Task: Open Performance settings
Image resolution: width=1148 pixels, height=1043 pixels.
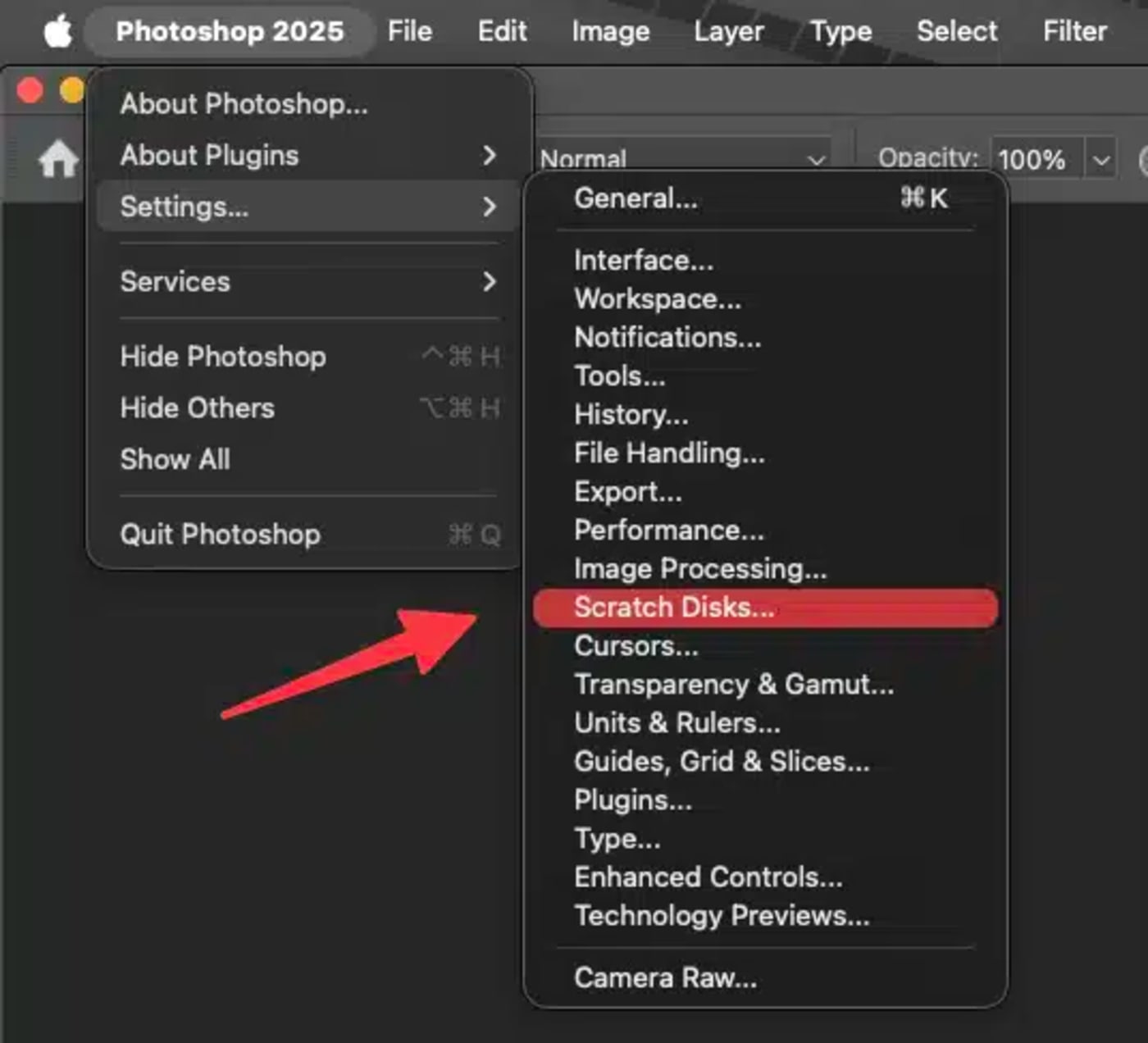Action: pyautogui.click(x=668, y=531)
